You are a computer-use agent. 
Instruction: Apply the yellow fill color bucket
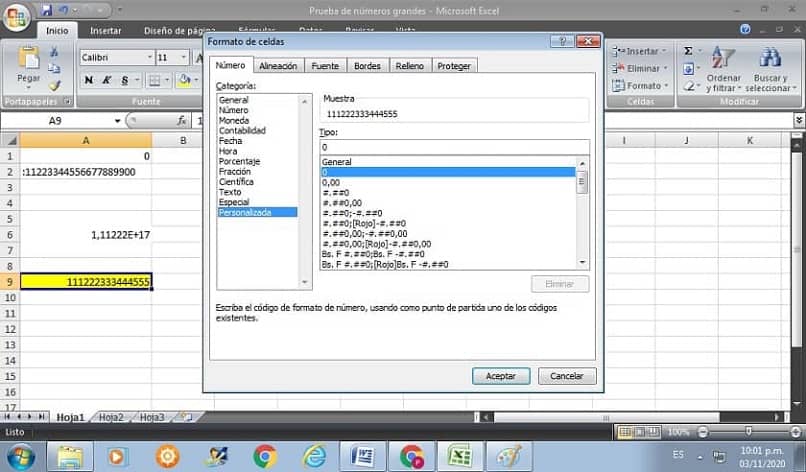tap(184, 80)
